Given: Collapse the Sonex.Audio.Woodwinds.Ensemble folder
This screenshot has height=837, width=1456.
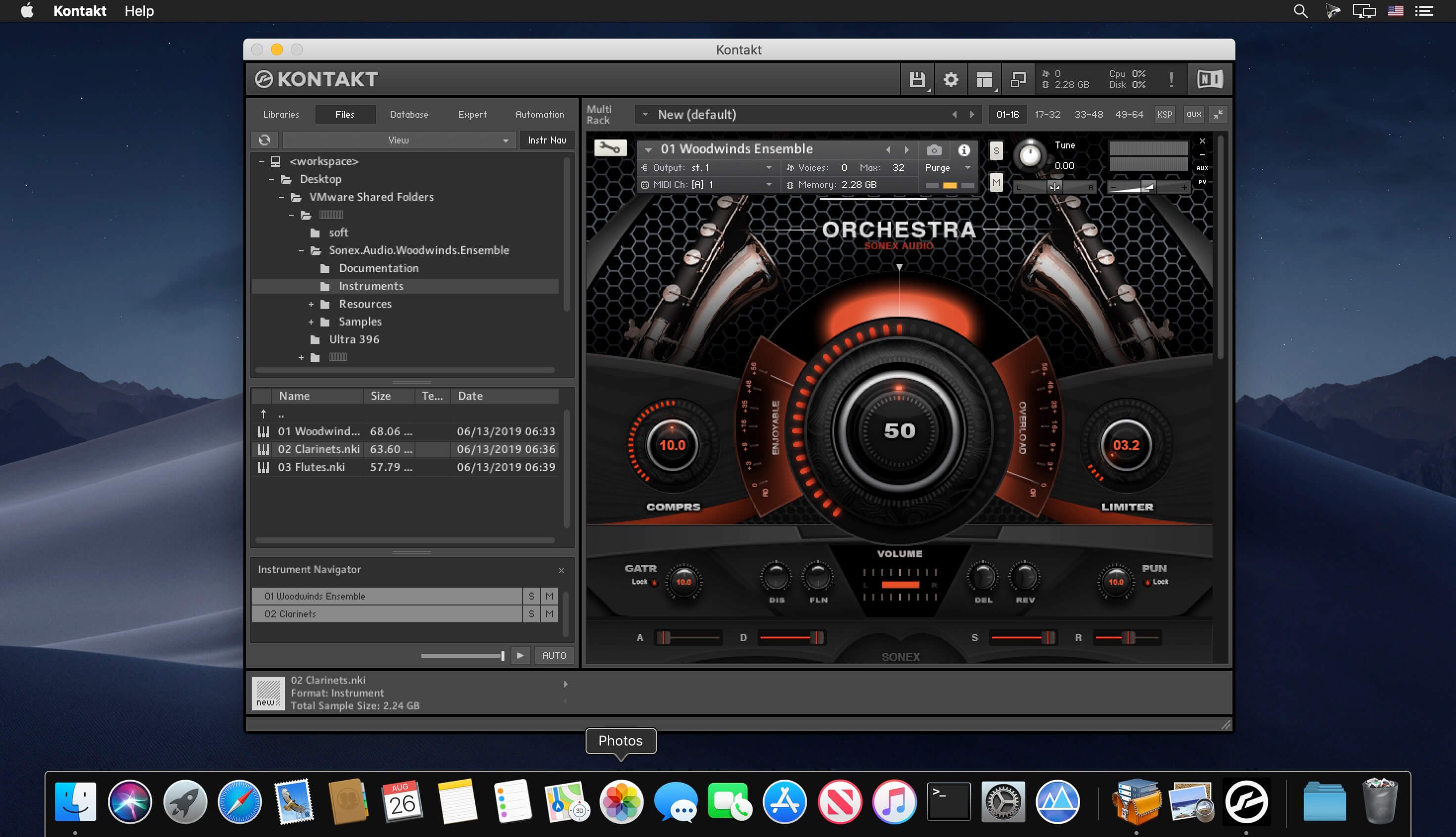Looking at the screenshot, I should click(301, 251).
